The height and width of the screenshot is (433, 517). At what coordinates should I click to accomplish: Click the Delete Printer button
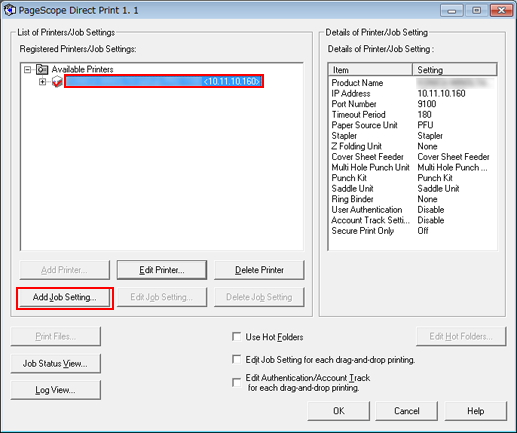coord(259,270)
